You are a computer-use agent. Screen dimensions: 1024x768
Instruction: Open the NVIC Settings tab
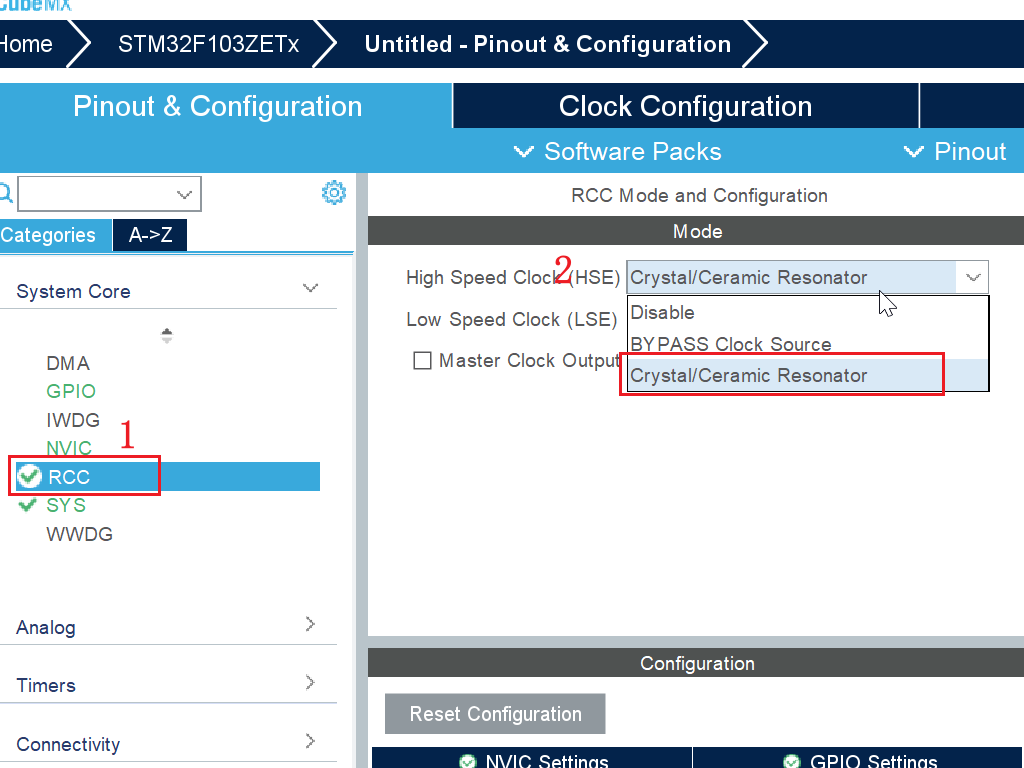[532, 758]
